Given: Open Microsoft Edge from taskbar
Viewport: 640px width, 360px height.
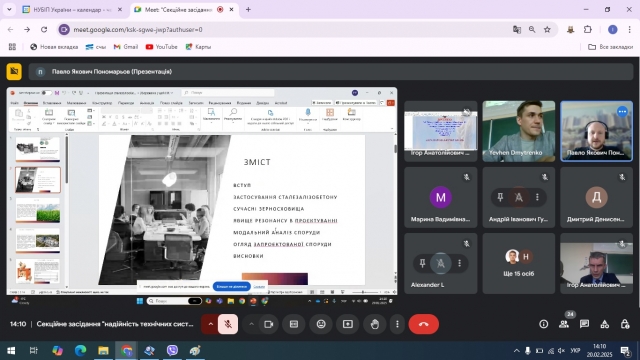Looking at the screenshot, I should coord(80,351).
